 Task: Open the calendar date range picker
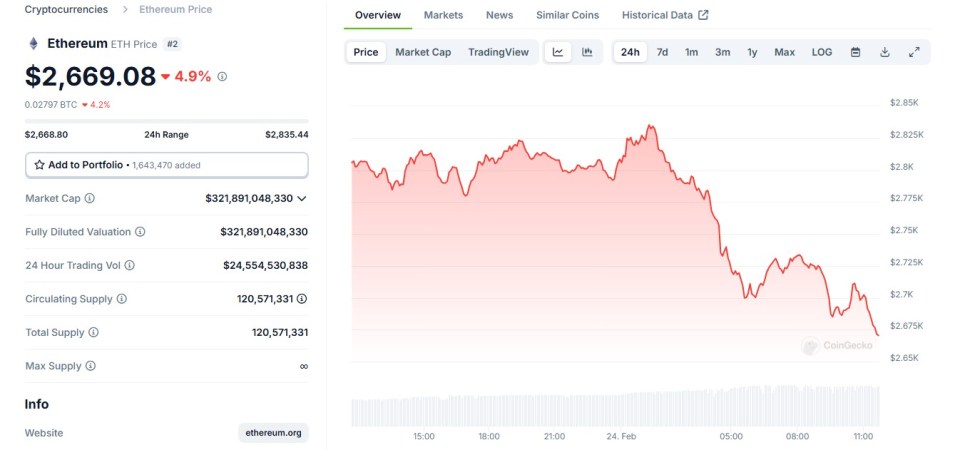click(856, 52)
